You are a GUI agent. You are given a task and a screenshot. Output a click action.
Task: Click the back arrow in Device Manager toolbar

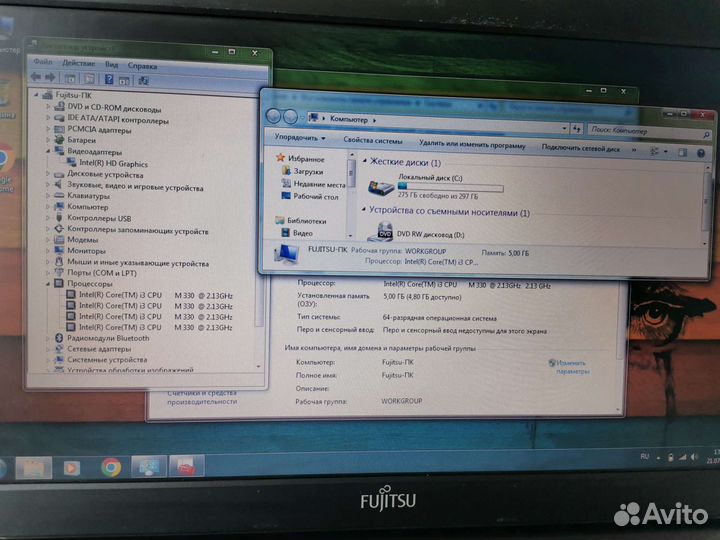click(35, 77)
